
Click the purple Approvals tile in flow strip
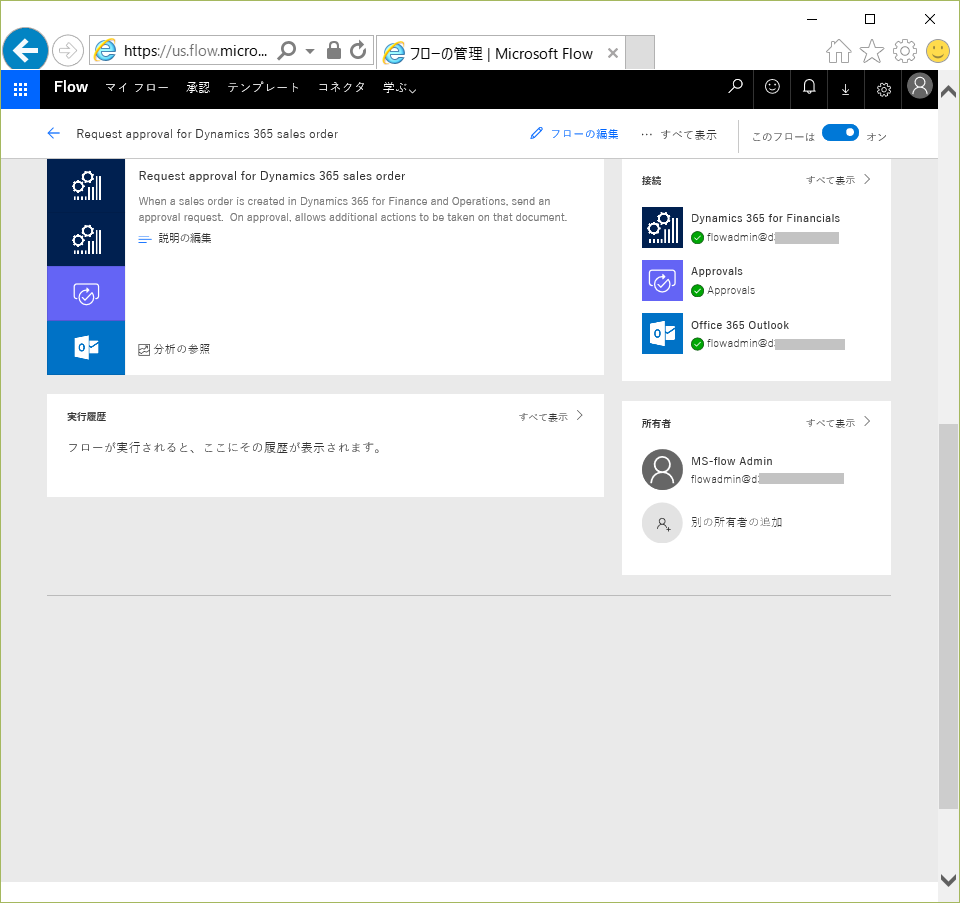tap(86, 293)
